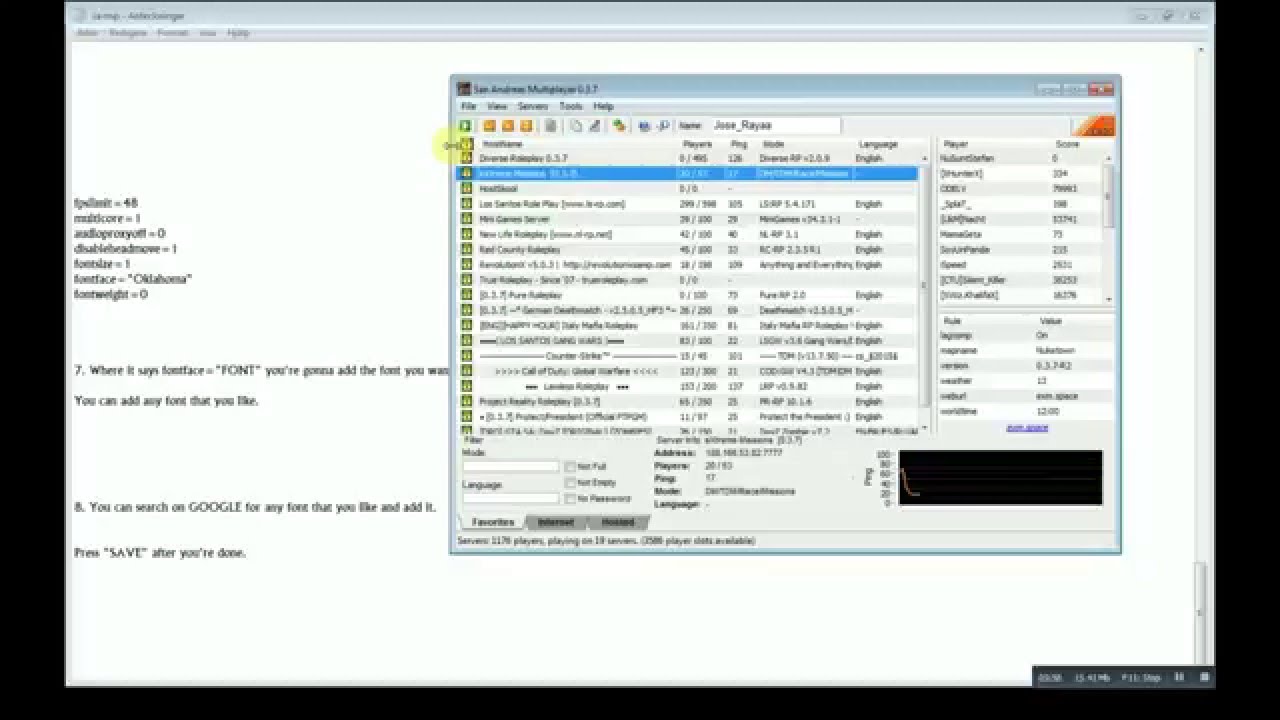Select the LOS SANTOS GANG WARS server row
1280x720 pixels.
pos(687,341)
